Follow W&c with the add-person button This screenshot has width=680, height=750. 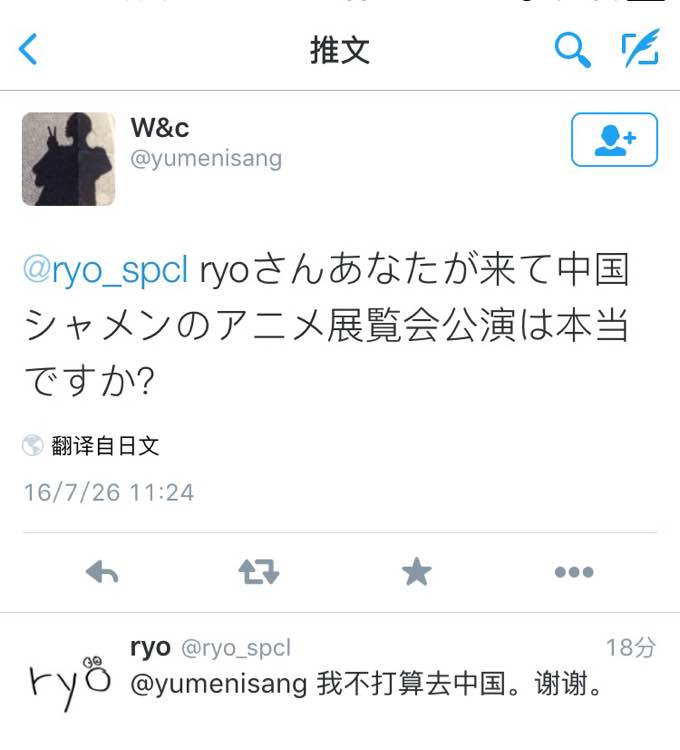pos(614,140)
